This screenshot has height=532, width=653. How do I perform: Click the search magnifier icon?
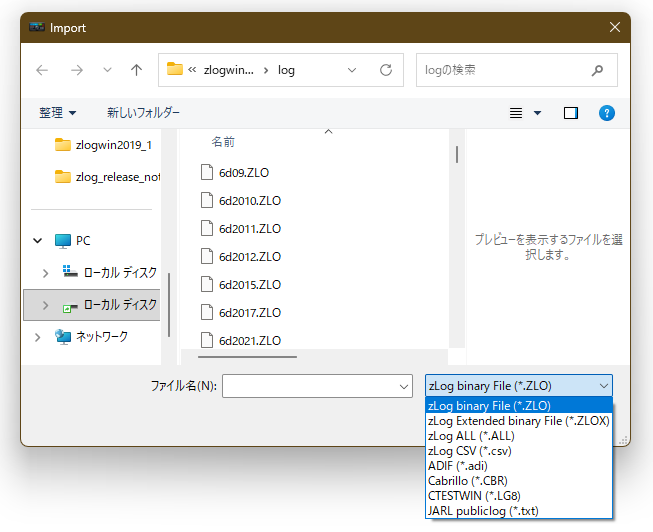tap(597, 70)
